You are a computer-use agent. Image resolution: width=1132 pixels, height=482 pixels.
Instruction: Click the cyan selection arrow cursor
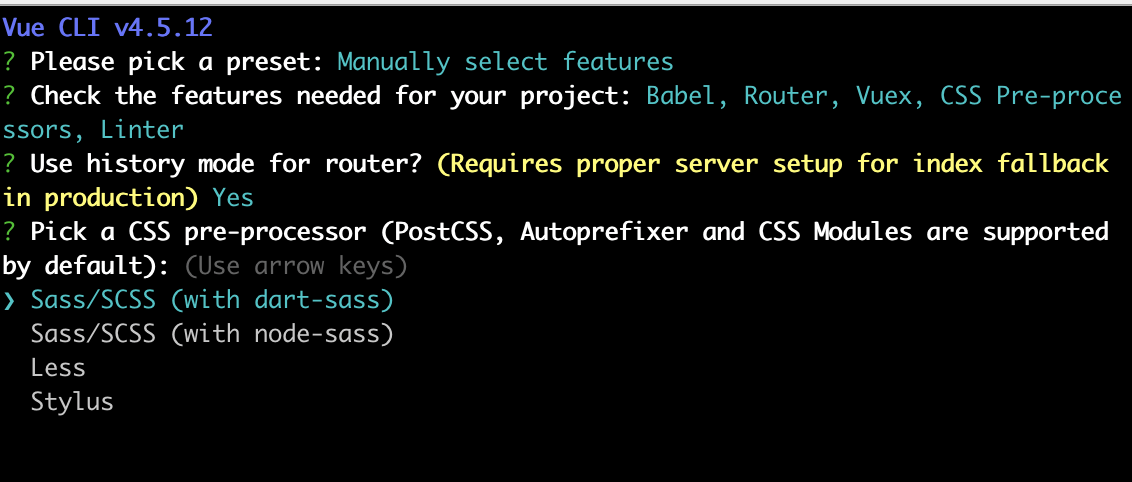pos(9,301)
